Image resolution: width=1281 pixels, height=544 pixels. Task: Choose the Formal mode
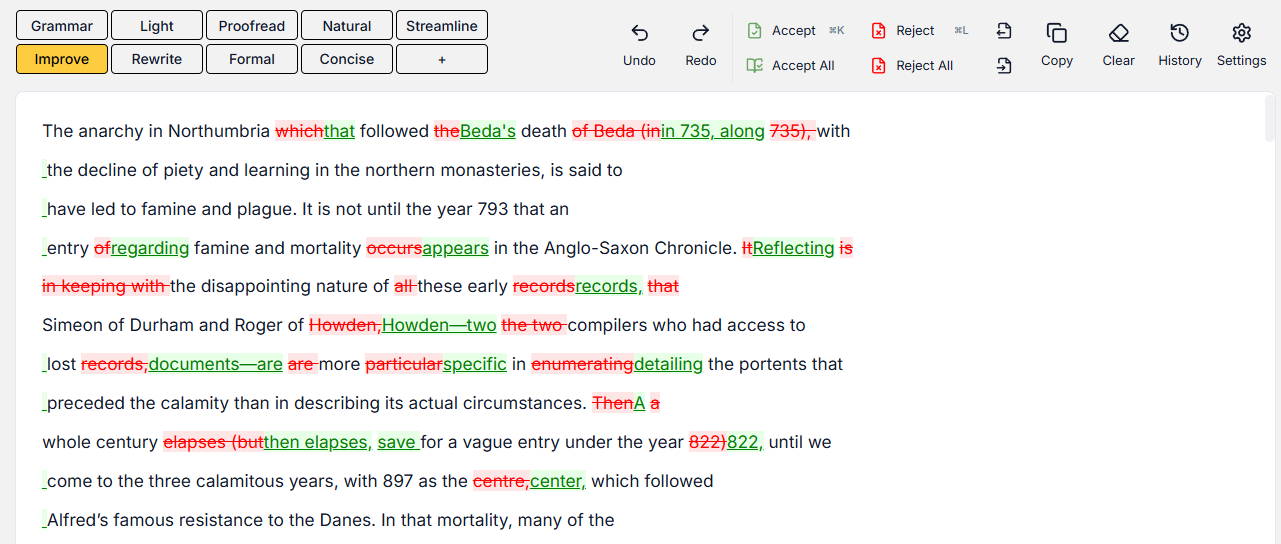click(x=252, y=59)
